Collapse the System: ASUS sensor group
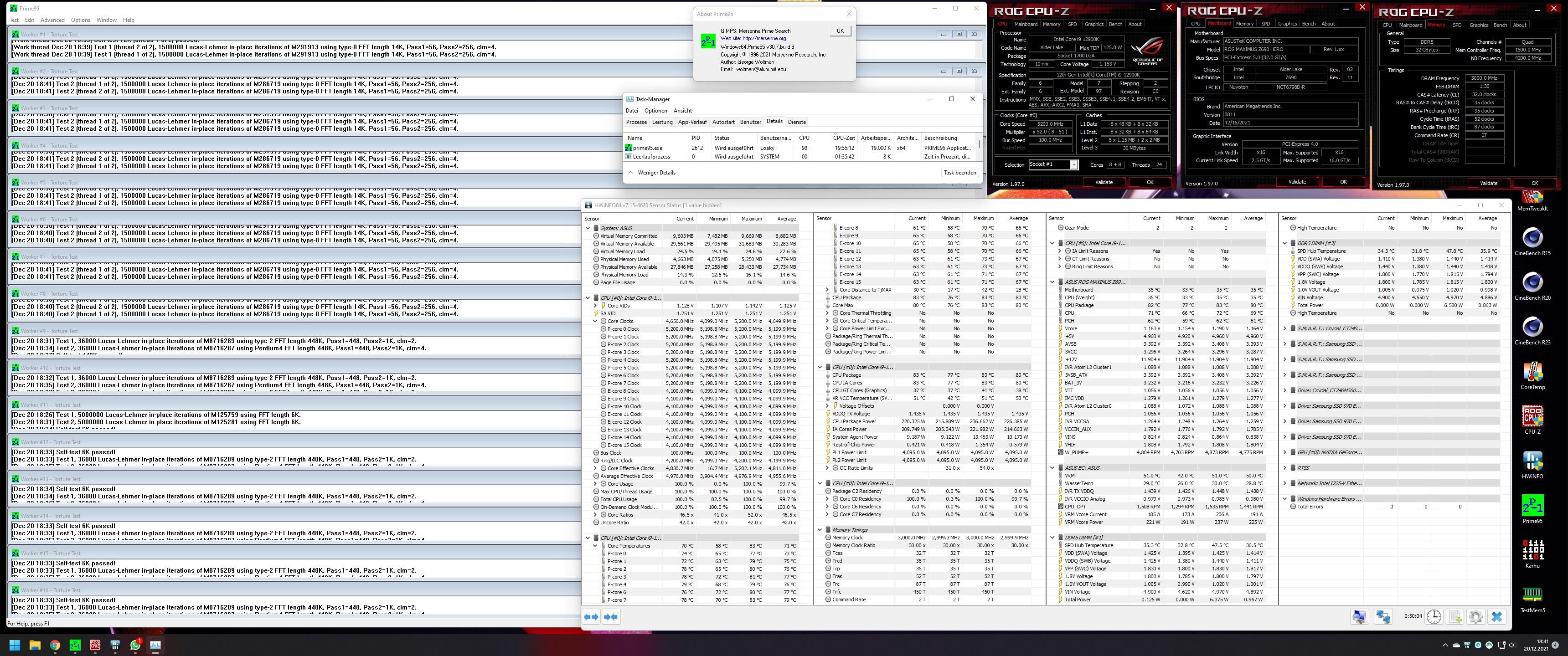1568x656 pixels. (x=588, y=228)
